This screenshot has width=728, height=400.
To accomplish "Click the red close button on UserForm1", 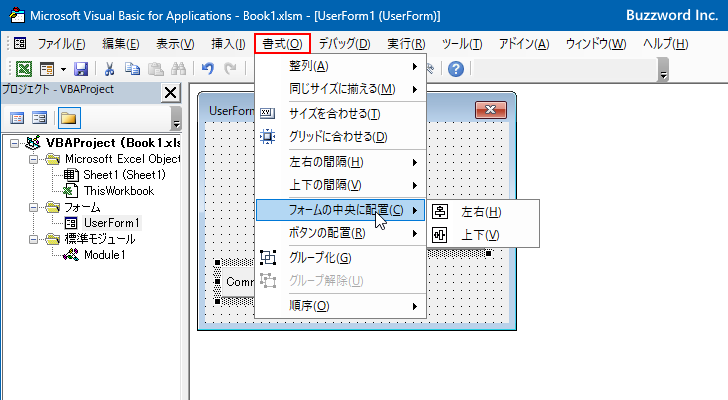I will tap(491, 110).
